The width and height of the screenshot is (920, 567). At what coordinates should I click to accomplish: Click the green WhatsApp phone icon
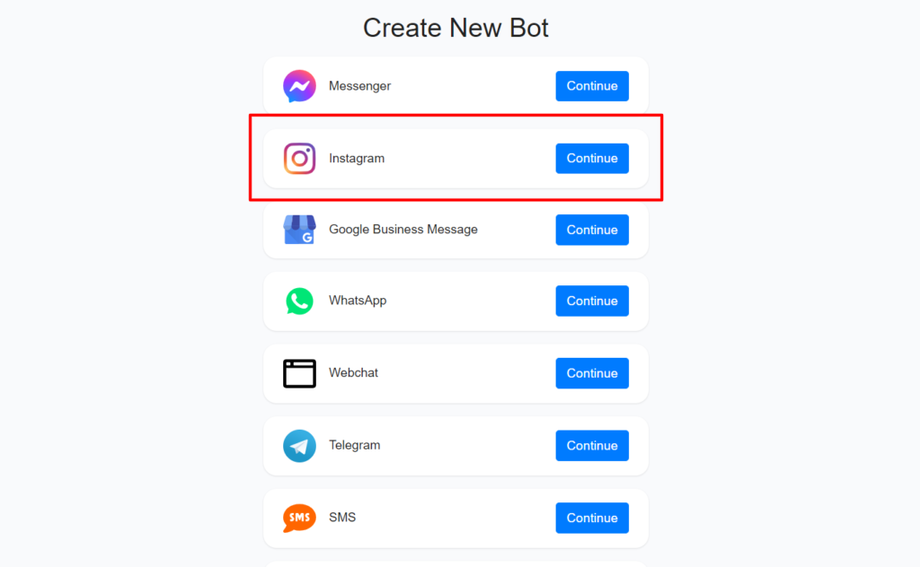(x=299, y=301)
